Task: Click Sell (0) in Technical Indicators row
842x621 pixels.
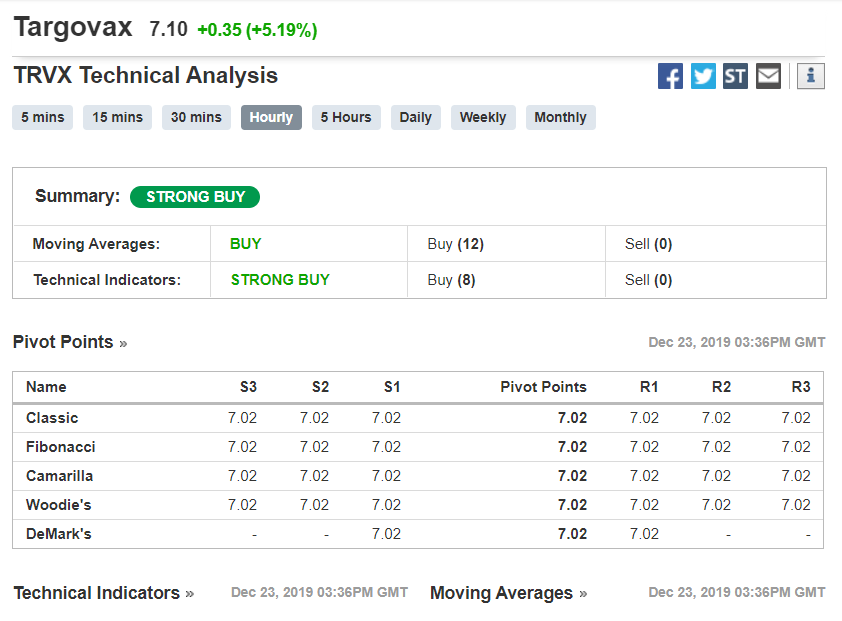Action: coord(648,280)
